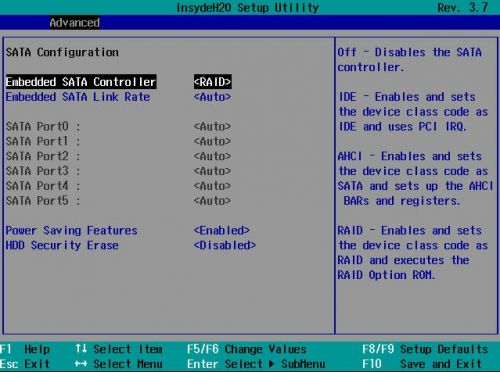Select Embedded SATA Controller setting
This screenshot has height=372, width=500.
(81, 82)
